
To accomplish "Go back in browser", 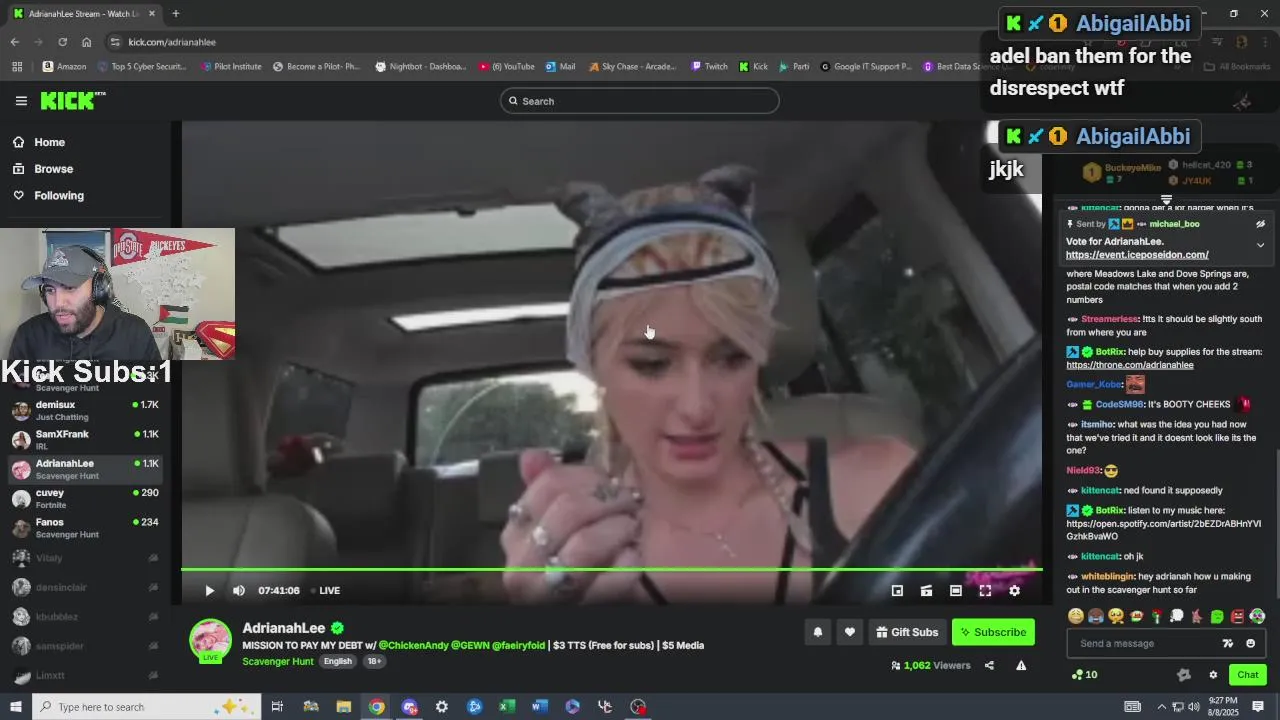I will tap(14, 42).
